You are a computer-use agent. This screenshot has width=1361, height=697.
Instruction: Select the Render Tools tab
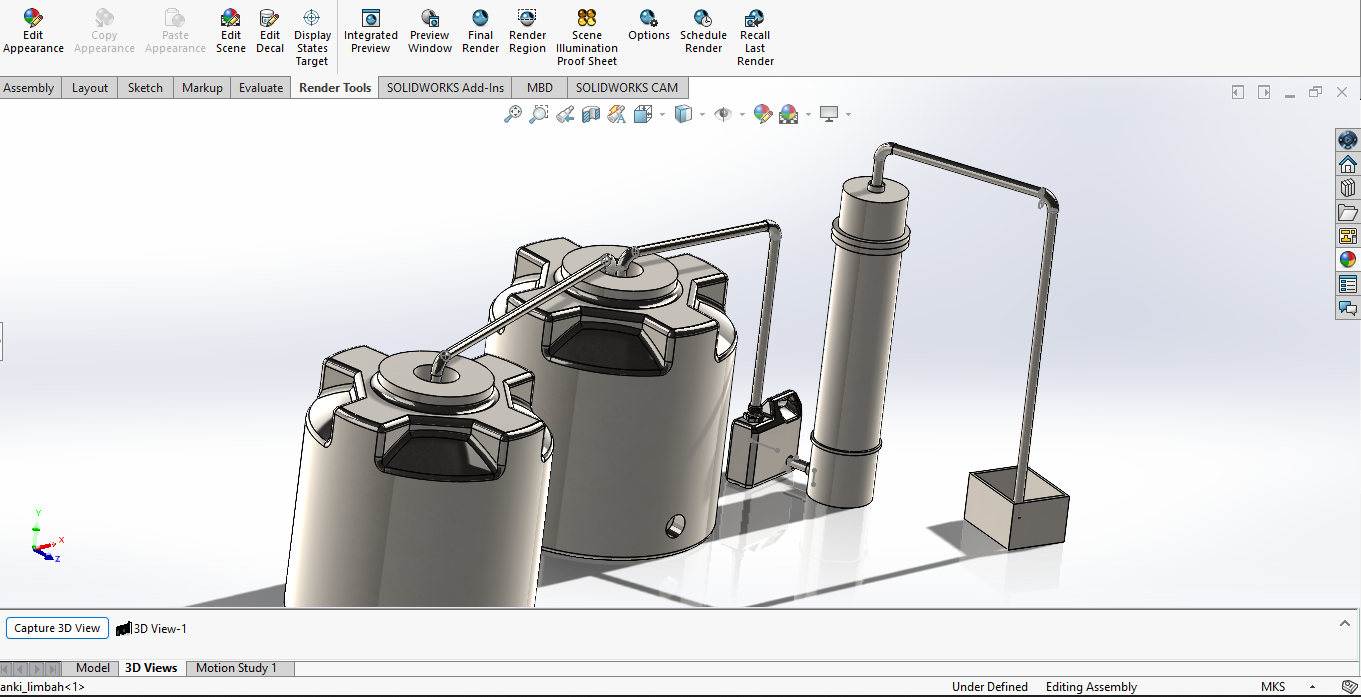pos(335,87)
